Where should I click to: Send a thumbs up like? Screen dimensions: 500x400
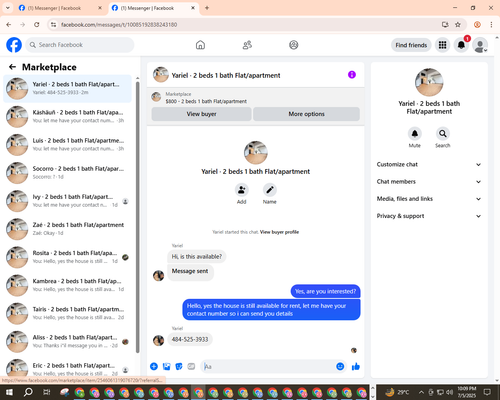coord(356,367)
